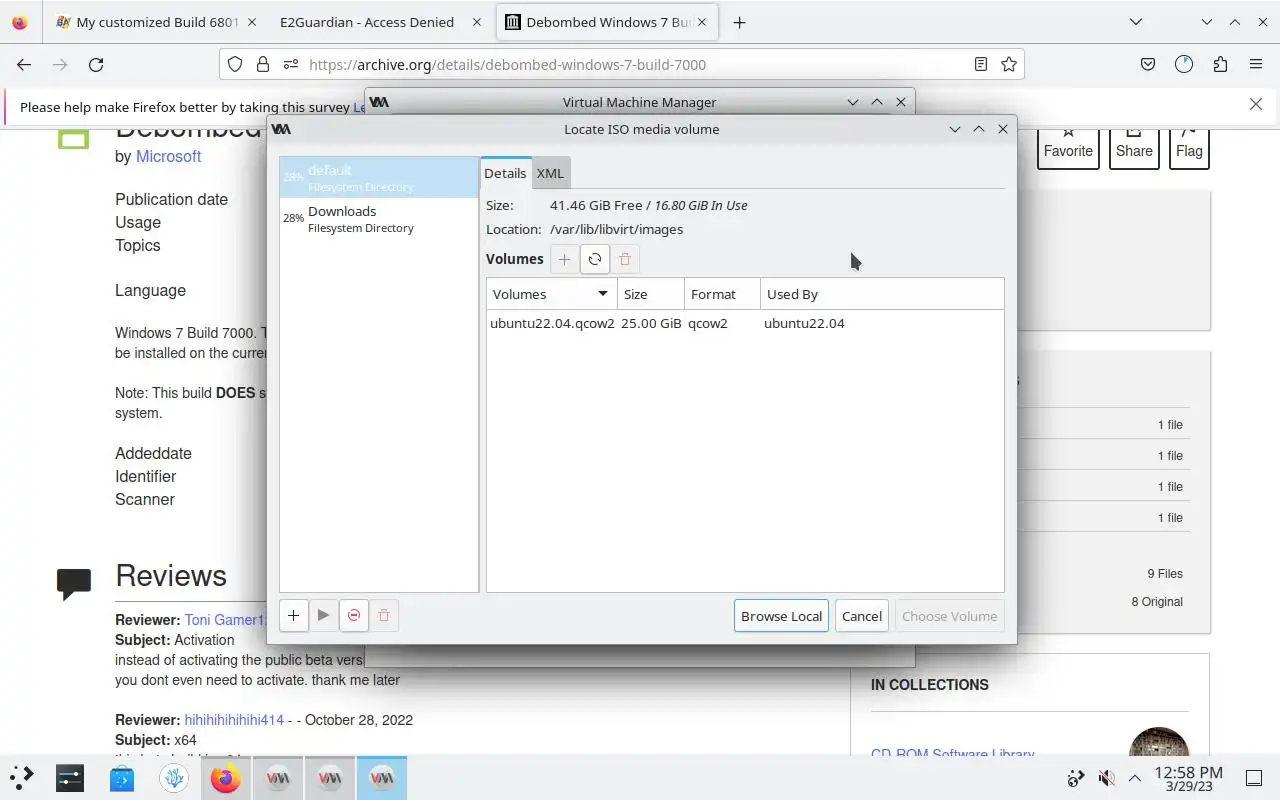Stop the storage pool red icon
This screenshot has width=1280, height=800.
[x=354, y=616]
